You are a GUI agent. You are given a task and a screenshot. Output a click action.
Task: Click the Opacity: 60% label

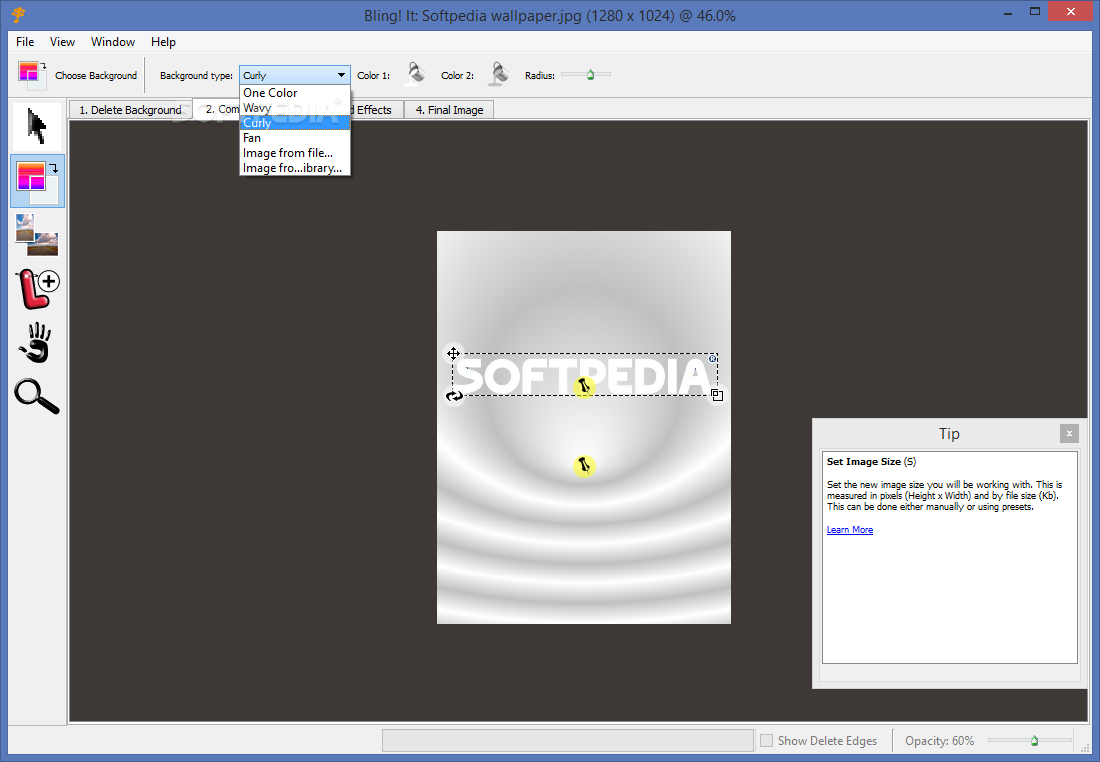[939, 740]
